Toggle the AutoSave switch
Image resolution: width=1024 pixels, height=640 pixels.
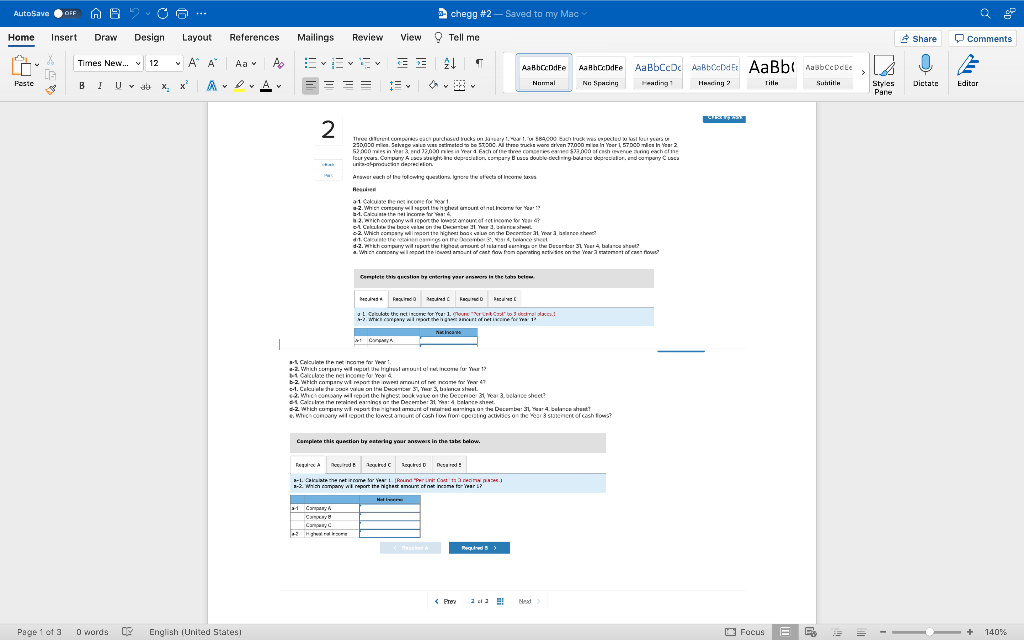click(67, 13)
